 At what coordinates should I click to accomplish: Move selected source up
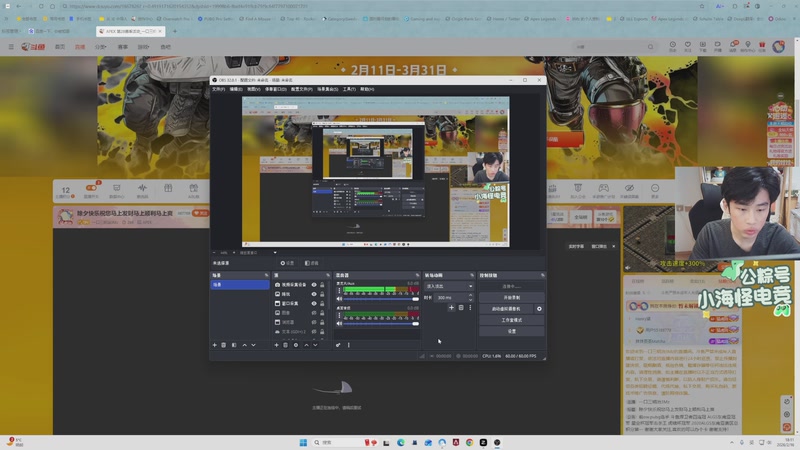click(x=306, y=345)
